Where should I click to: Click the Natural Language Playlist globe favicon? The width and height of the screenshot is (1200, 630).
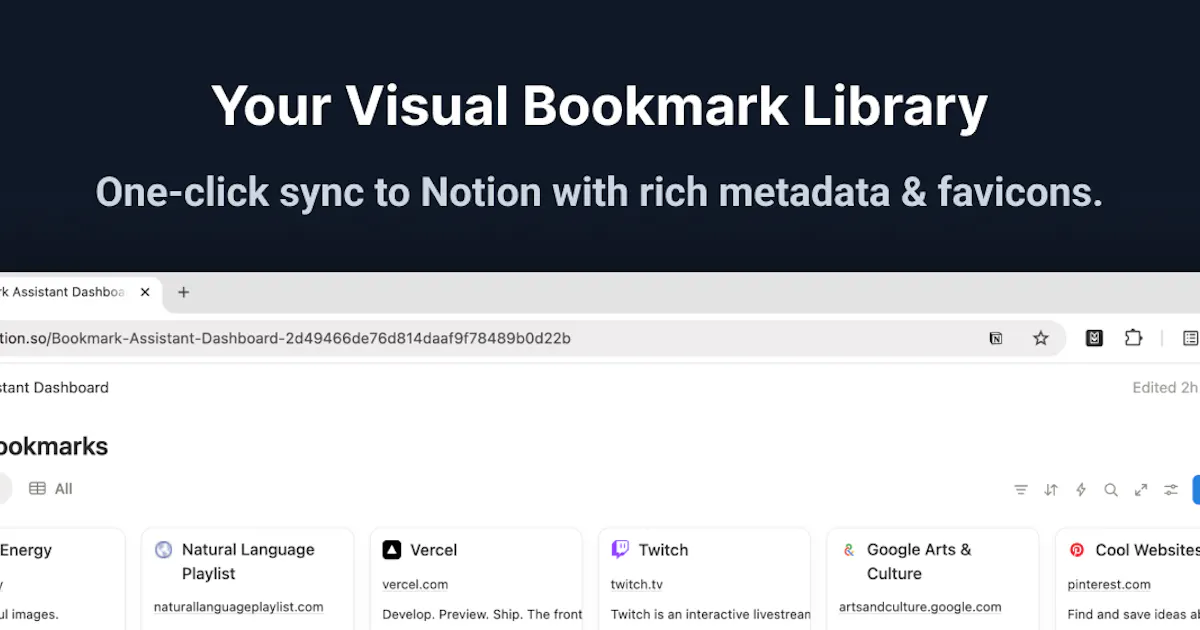pyautogui.click(x=163, y=550)
